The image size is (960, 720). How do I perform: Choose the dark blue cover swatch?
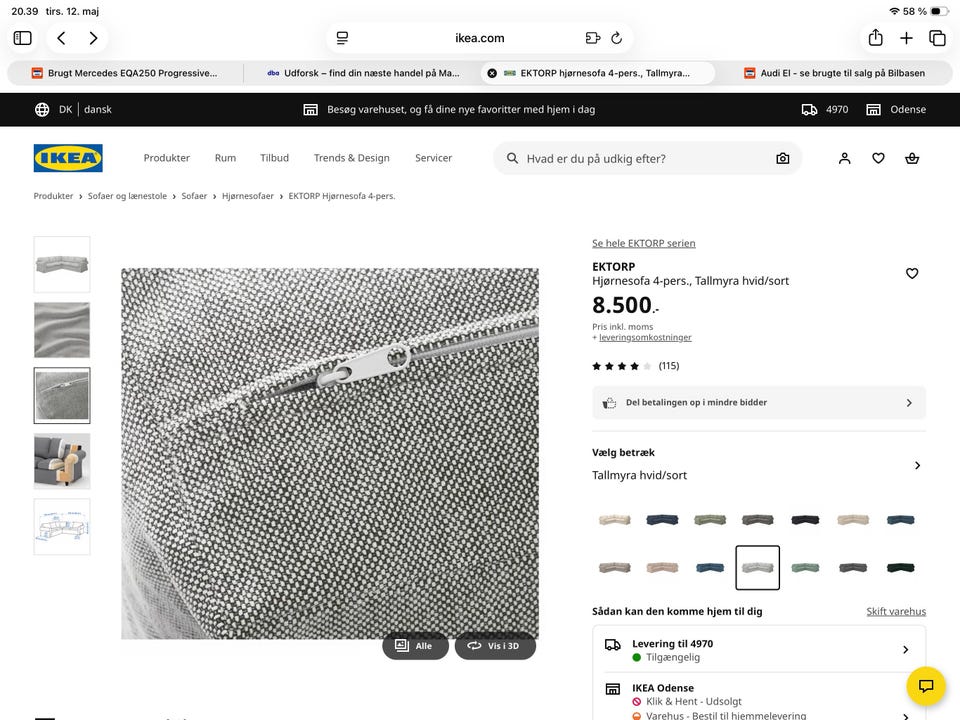click(662, 520)
